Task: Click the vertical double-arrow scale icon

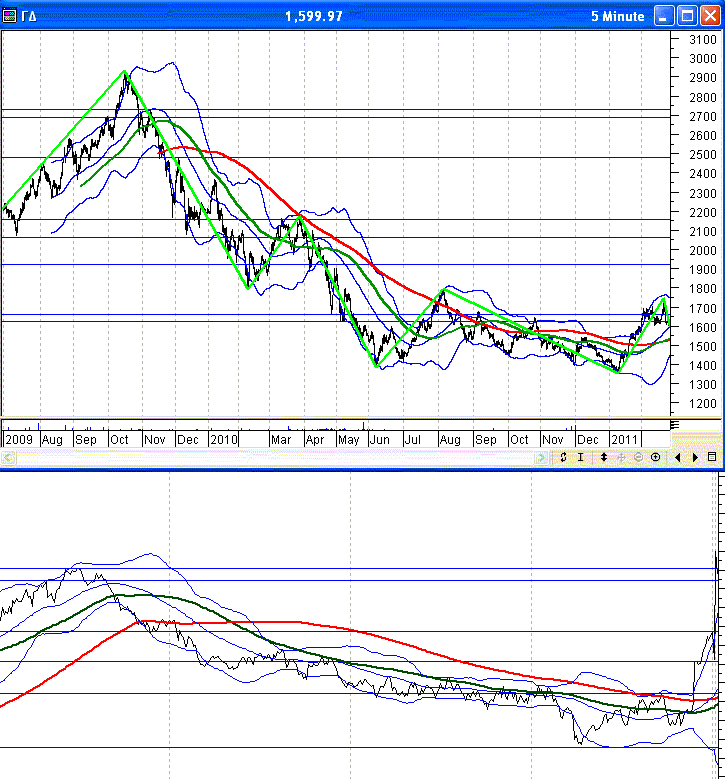Action: [x=604, y=457]
